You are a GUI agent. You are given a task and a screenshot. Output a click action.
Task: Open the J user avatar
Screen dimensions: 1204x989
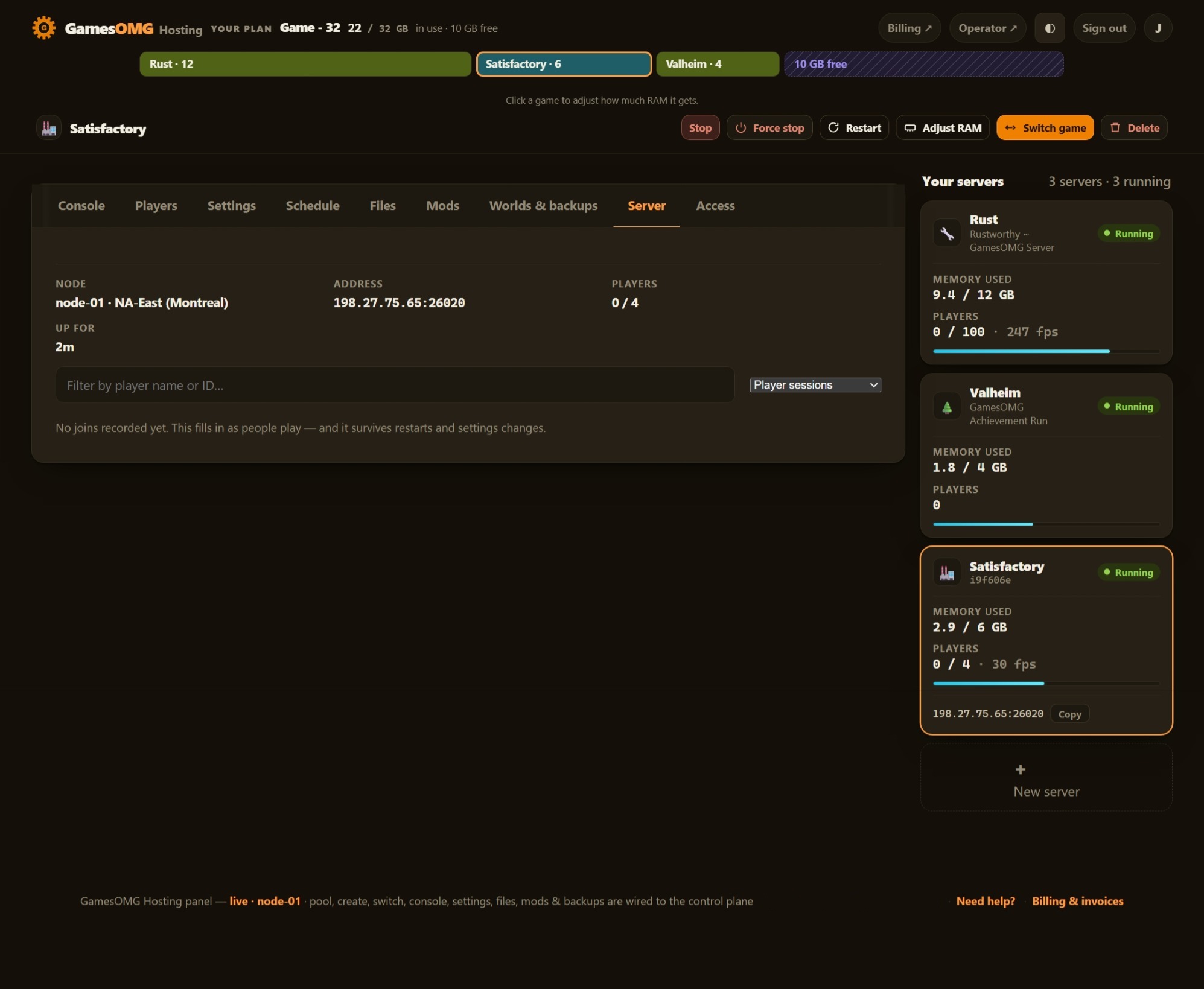pyautogui.click(x=1158, y=28)
